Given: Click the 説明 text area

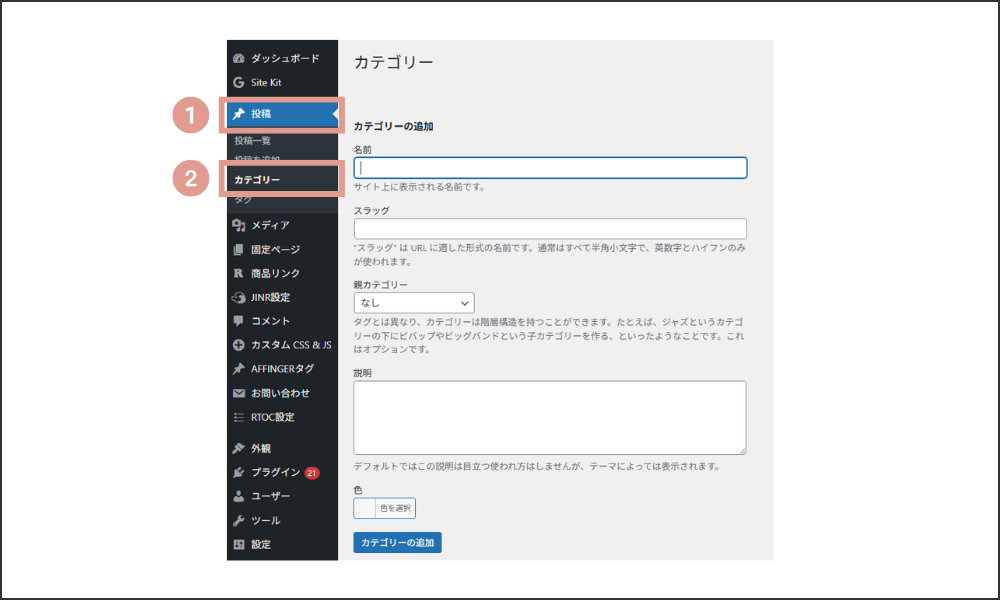Looking at the screenshot, I should click(550, 418).
